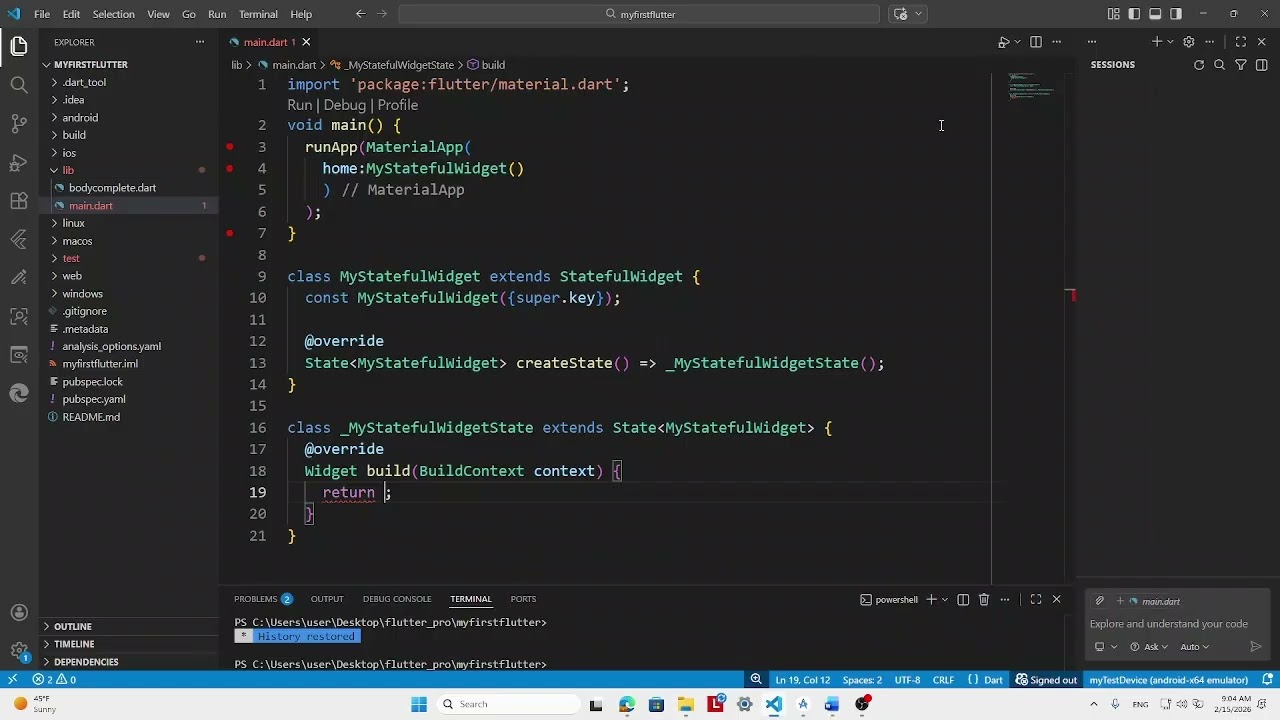Open the run or debug dropdown arrow

1017,42
